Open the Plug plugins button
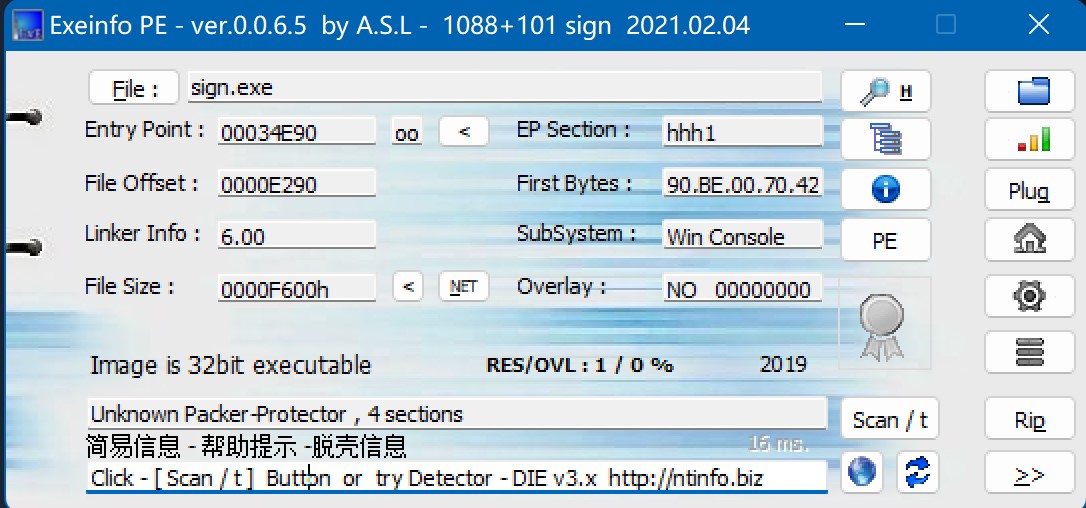The image size is (1086, 508). pyautogui.click(x=1030, y=190)
